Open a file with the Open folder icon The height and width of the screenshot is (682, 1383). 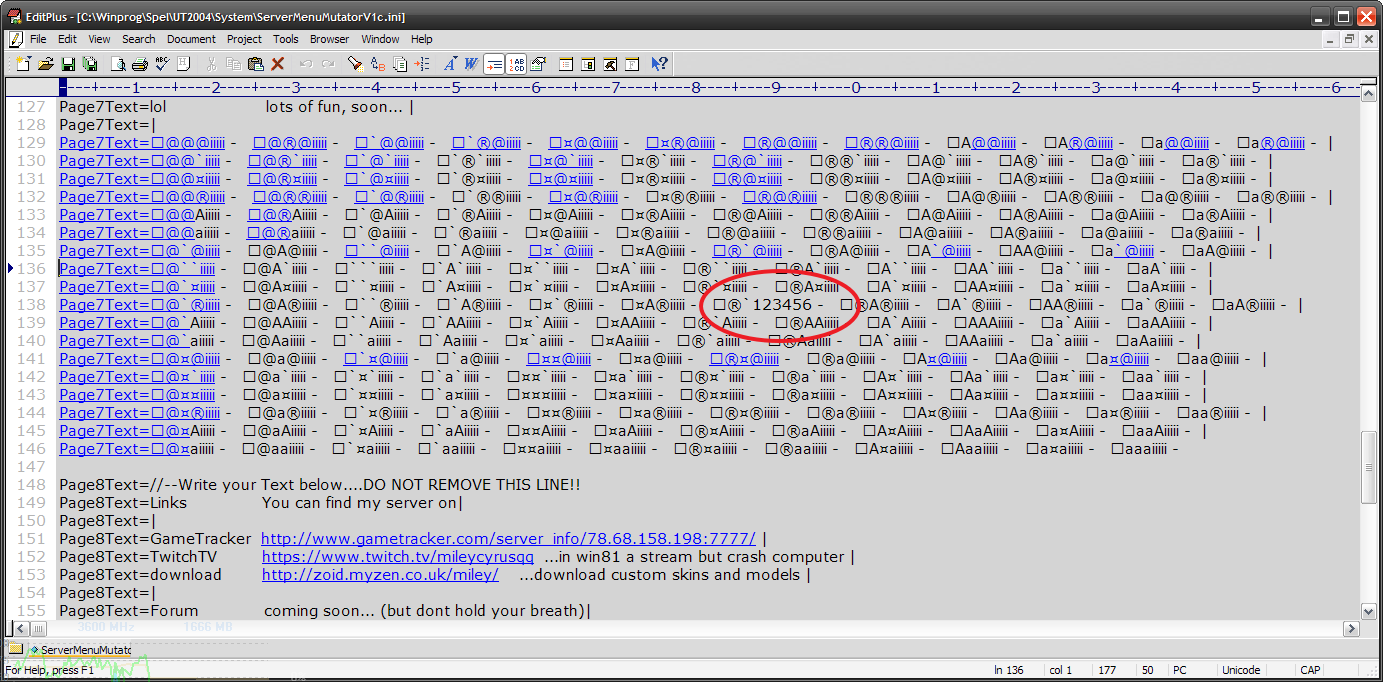point(46,64)
